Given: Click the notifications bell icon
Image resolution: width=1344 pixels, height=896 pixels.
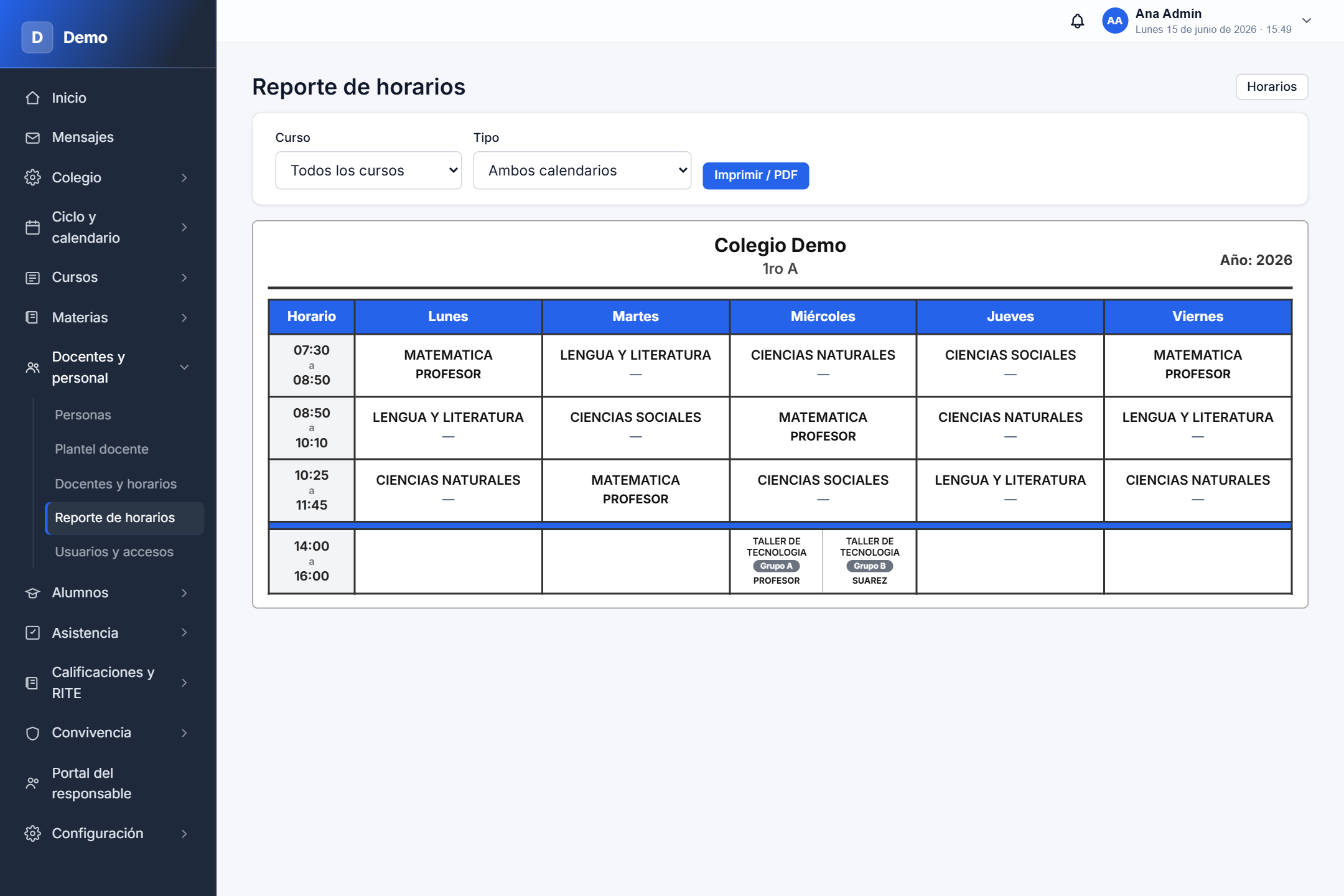Looking at the screenshot, I should 1077,21.
